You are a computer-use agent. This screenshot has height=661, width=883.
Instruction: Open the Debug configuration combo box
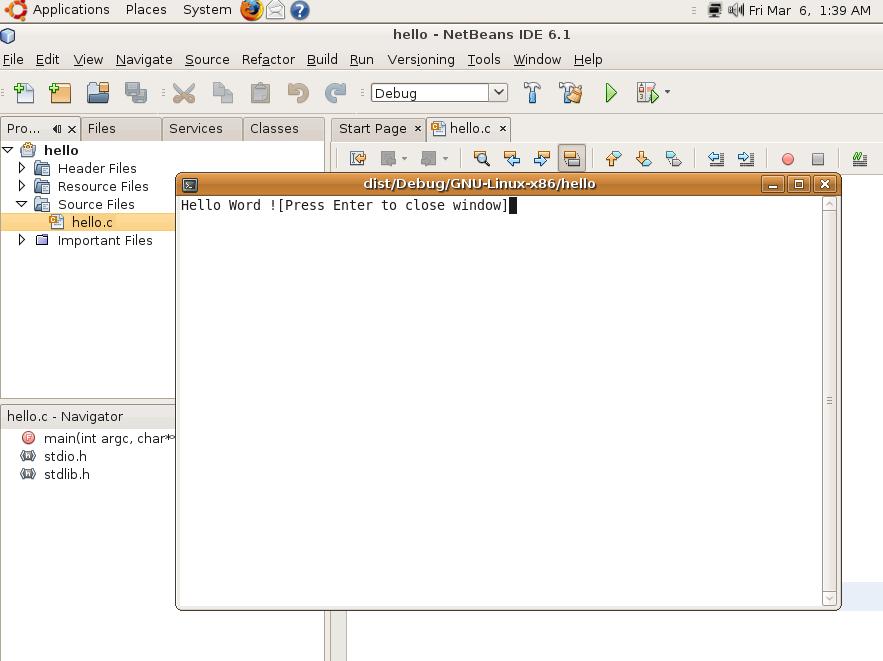click(439, 93)
